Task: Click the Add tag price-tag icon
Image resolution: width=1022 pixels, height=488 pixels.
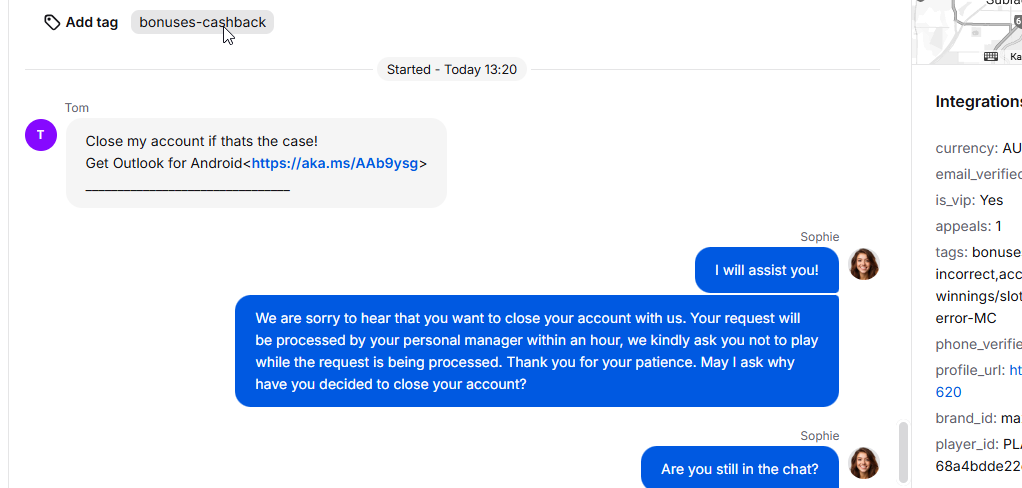Action: tap(52, 23)
